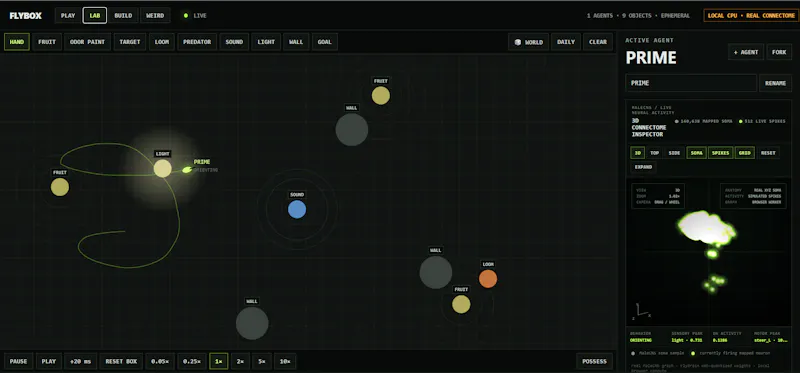Select the Wall circle beside the top Fruit
The width and height of the screenshot is (800, 373).
click(352, 130)
